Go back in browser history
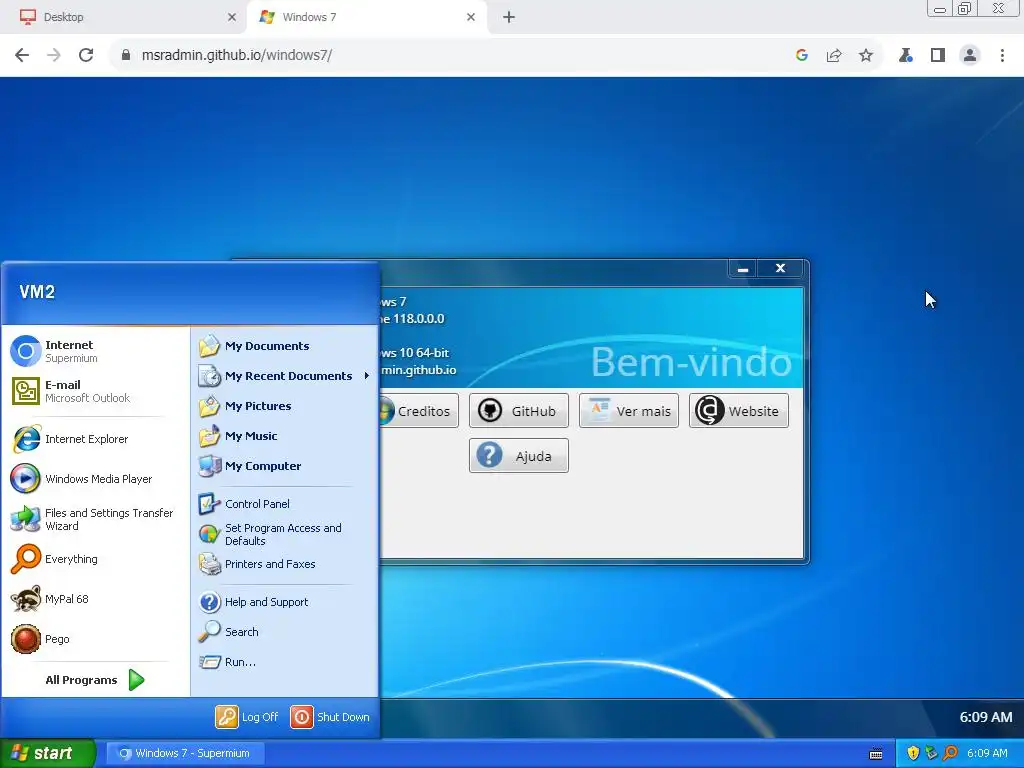Viewport: 1024px width, 768px height. coord(22,55)
